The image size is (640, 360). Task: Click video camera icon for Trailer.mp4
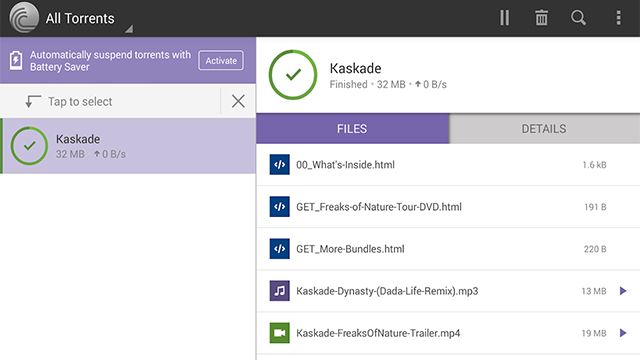click(280, 333)
